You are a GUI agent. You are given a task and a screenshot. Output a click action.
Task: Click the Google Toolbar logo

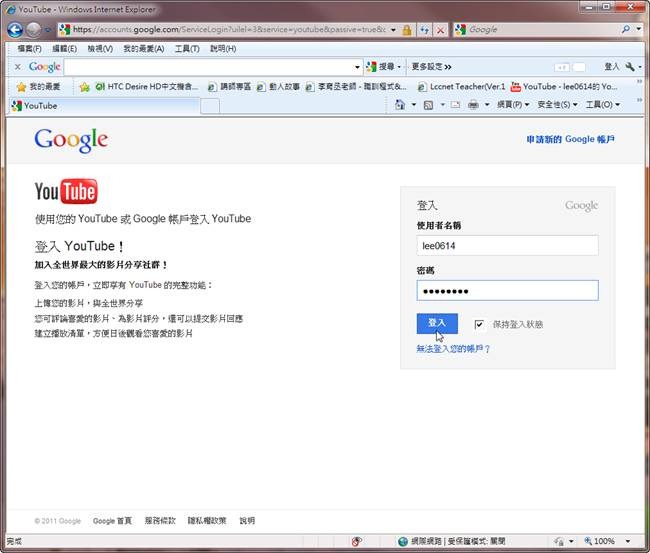point(44,67)
